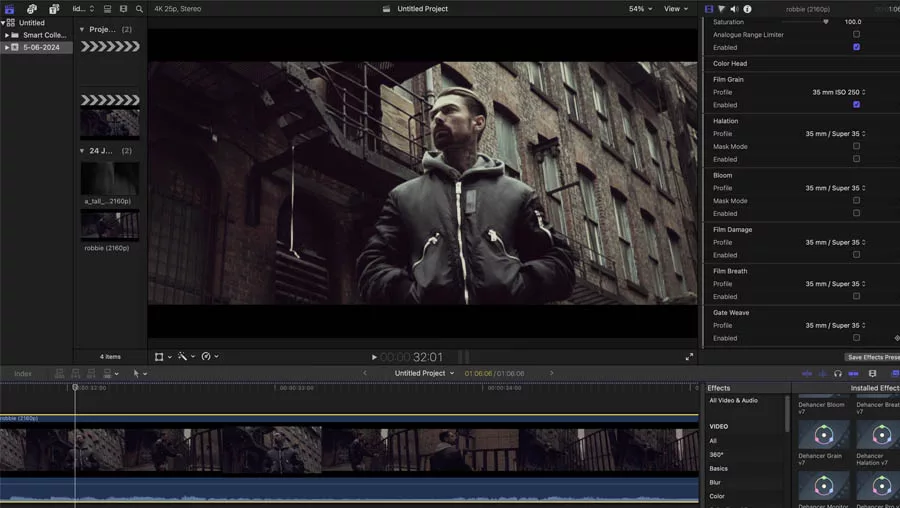Click insert clip edit icon in timeline toolbar
Image resolution: width=900 pixels, height=508 pixels.
tap(75, 373)
